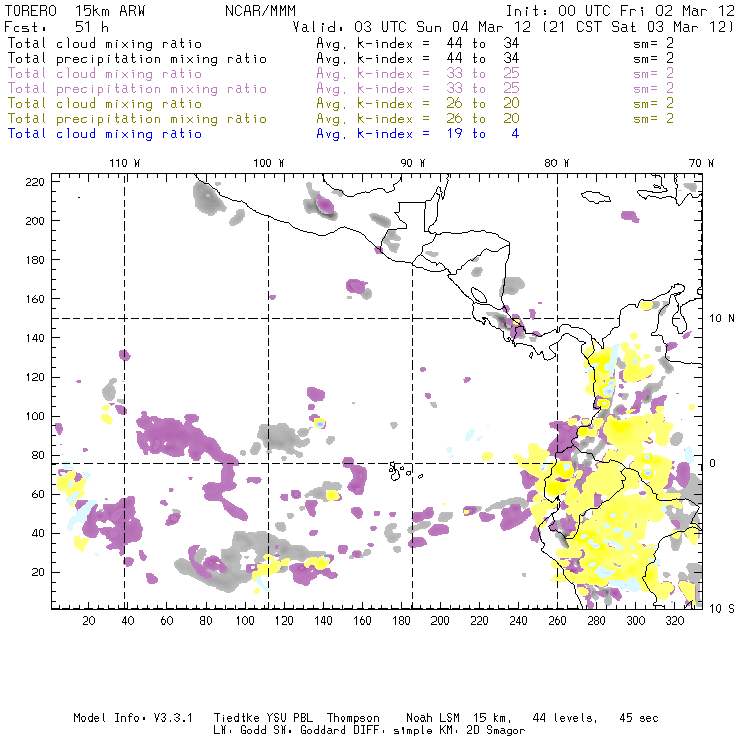Screen dimensions: 740x740
Task: Click the Galapagos islands outline near the equator
Action: pos(400,468)
